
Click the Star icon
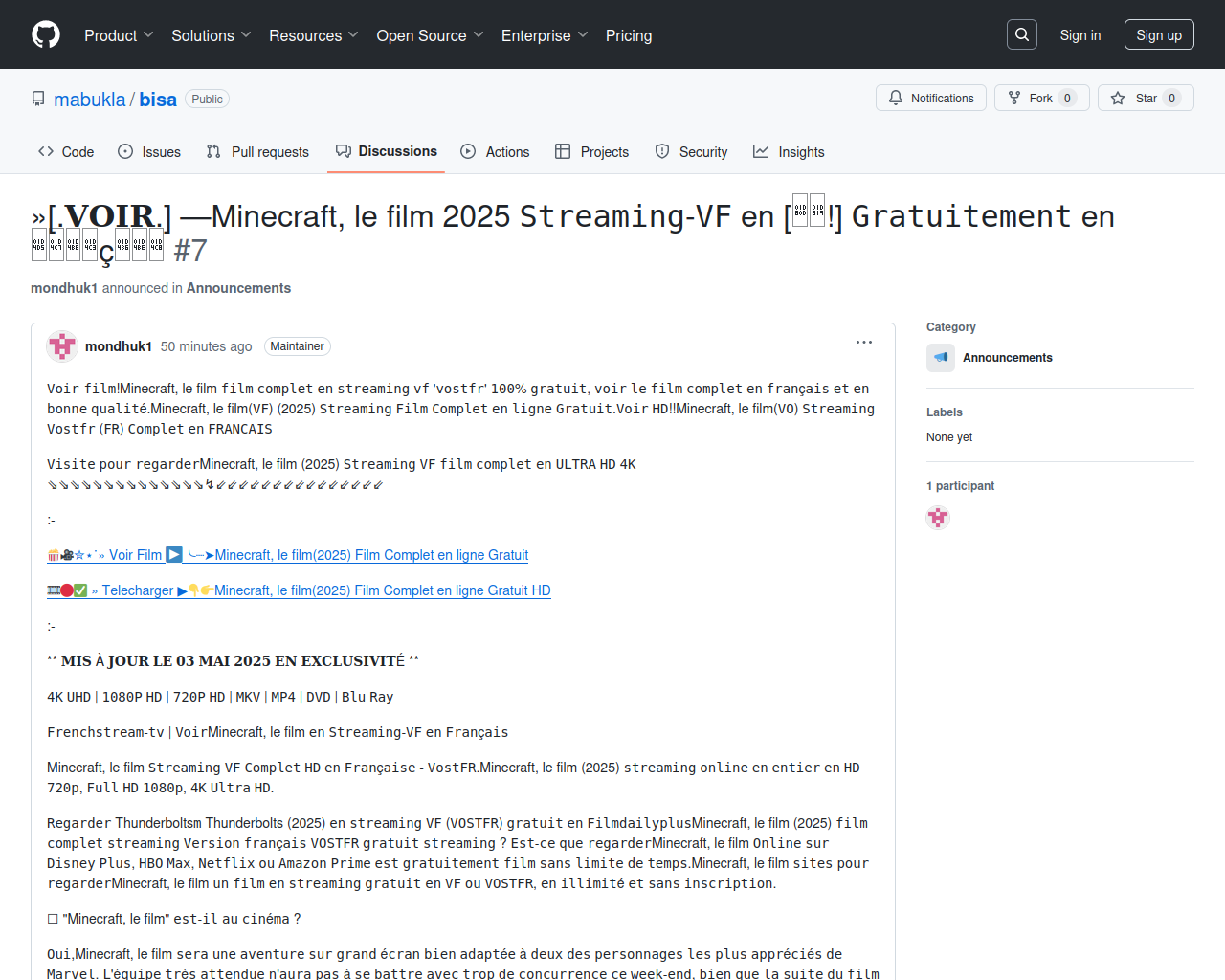(x=1118, y=98)
